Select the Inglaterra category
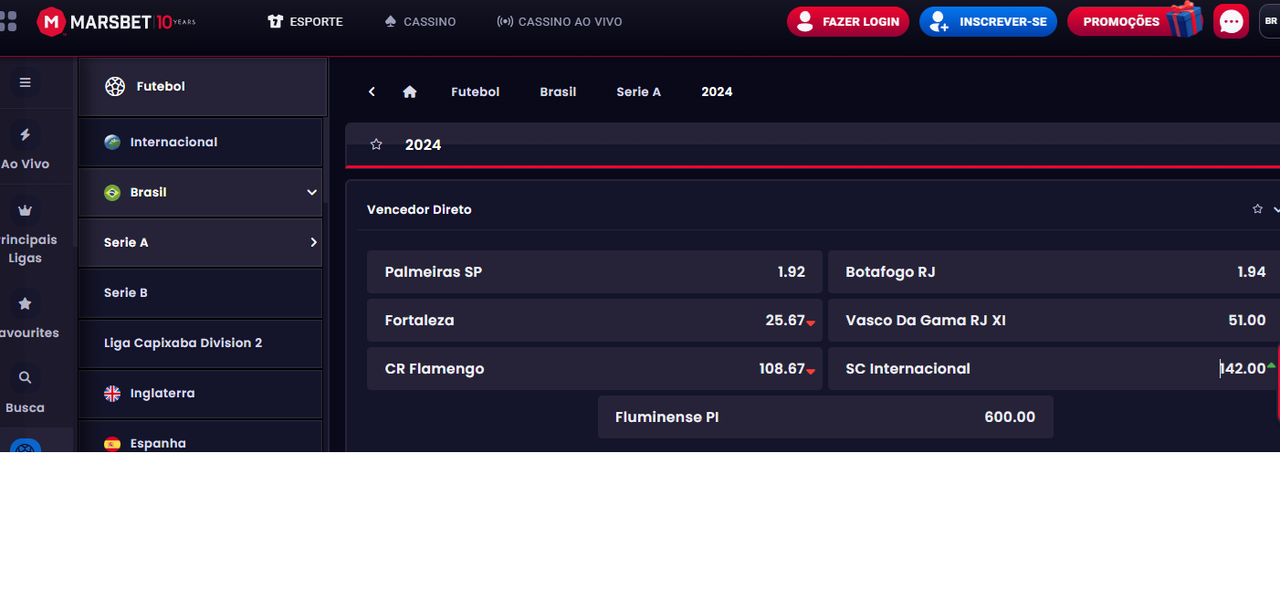 pyautogui.click(x=200, y=393)
